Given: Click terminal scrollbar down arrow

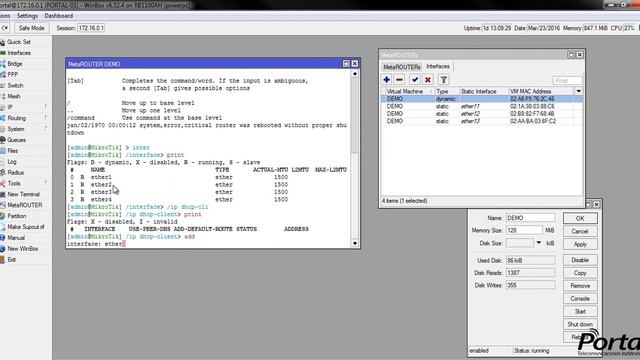Looking at the screenshot, I should (x=355, y=243).
